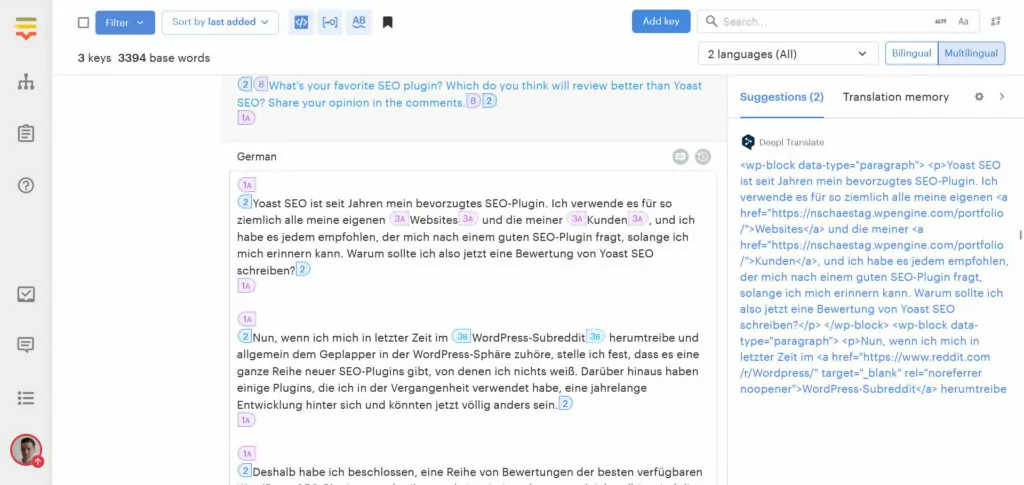Open the hierarchy tree icon in sidebar
Image resolution: width=1024 pixels, height=485 pixels.
pyautogui.click(x=26, y=82)
